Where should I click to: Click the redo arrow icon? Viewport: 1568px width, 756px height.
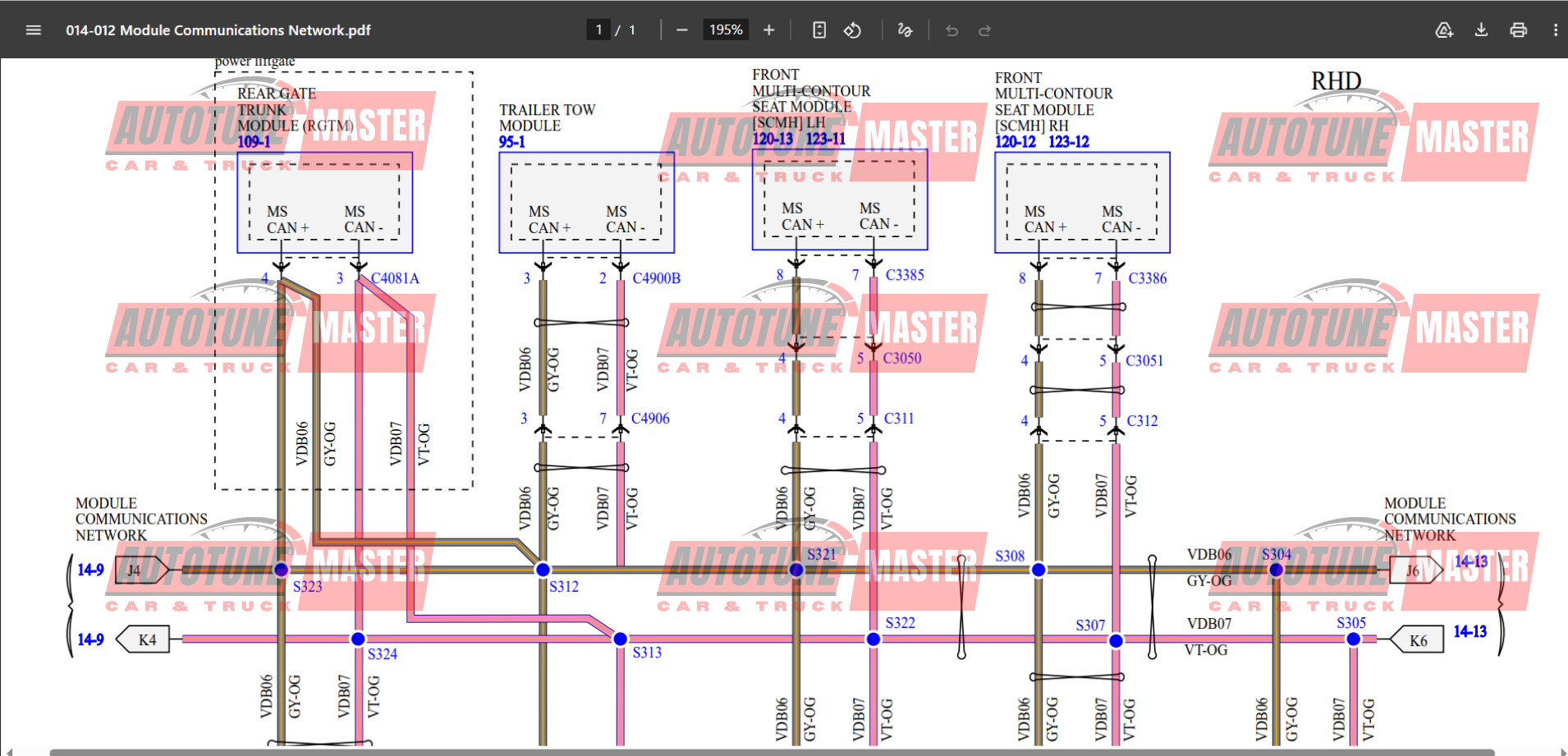tap(984, 30)
